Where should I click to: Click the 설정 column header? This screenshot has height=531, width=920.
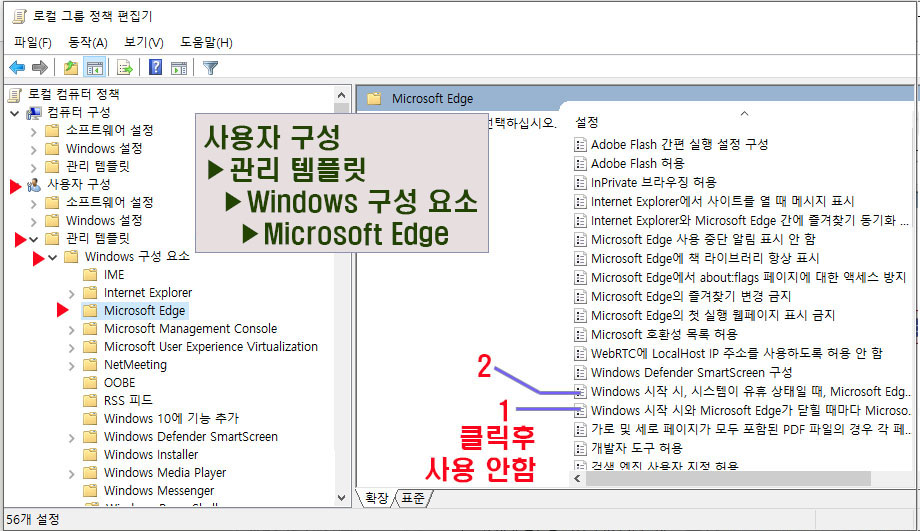587,122
